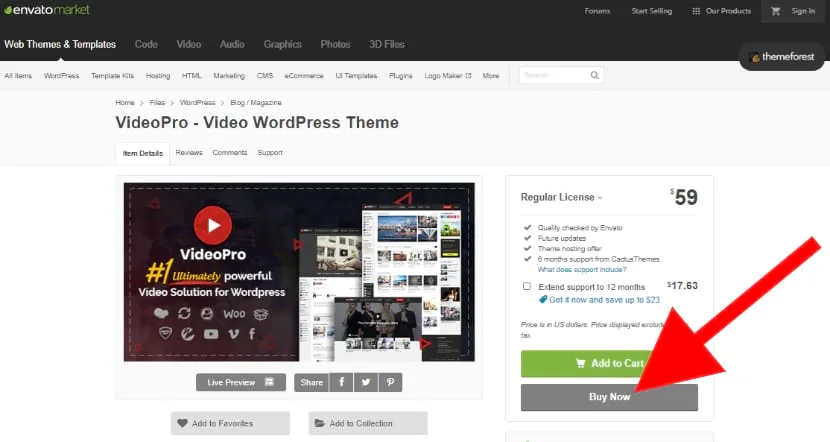830x442 pixels.
Task: Select the 3D Files category
Action: (386, 44)
